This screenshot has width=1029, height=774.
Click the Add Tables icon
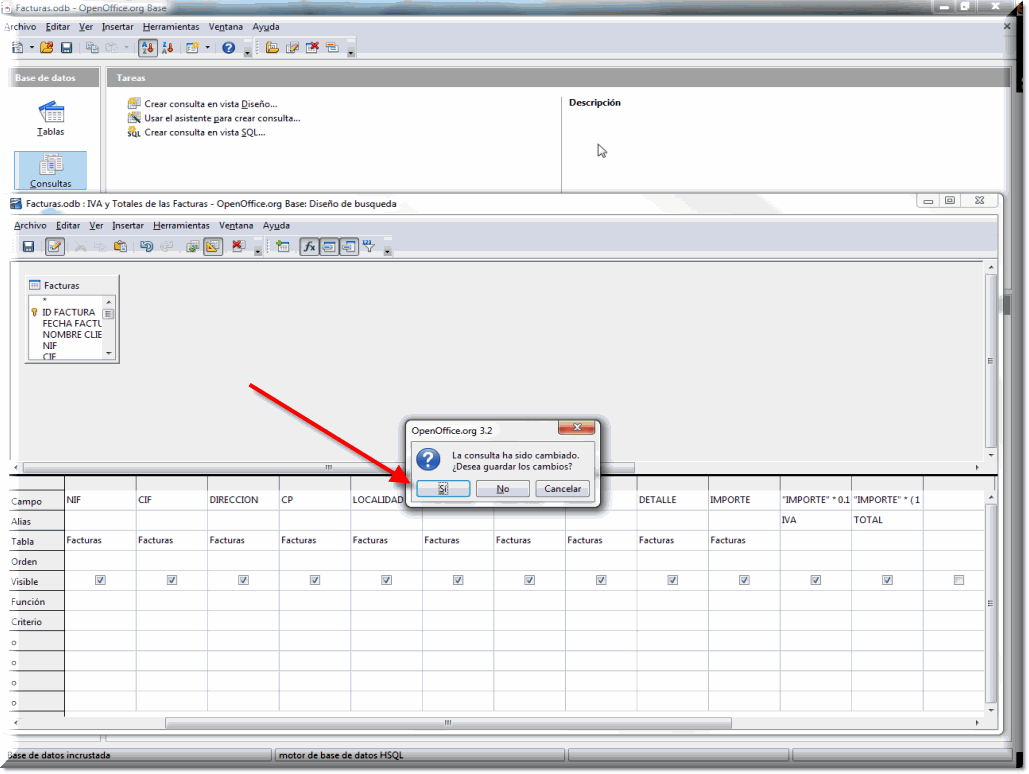(283, 247)
